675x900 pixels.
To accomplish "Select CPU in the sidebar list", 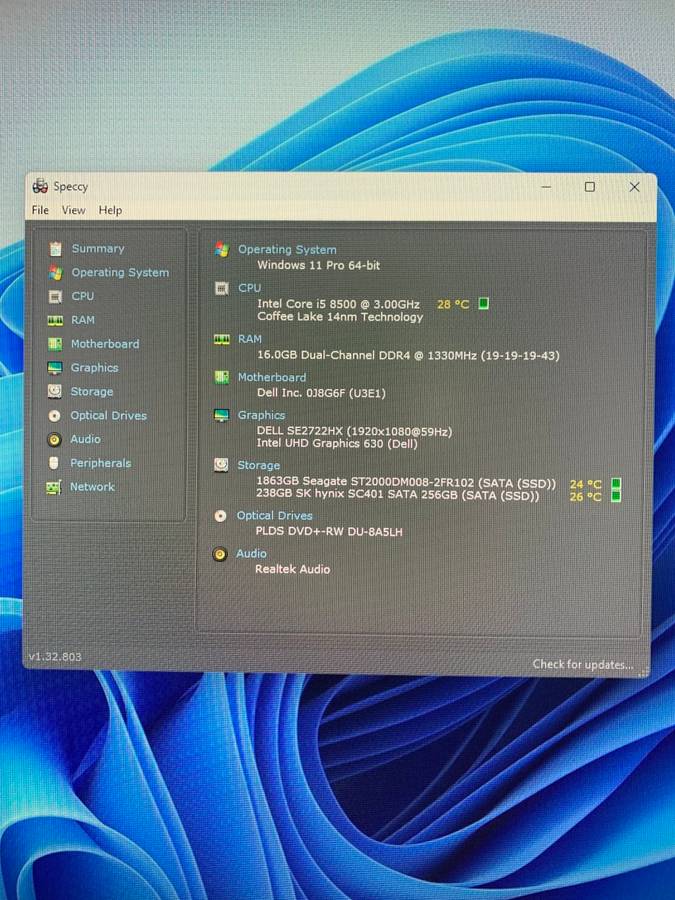I will 83,296.
